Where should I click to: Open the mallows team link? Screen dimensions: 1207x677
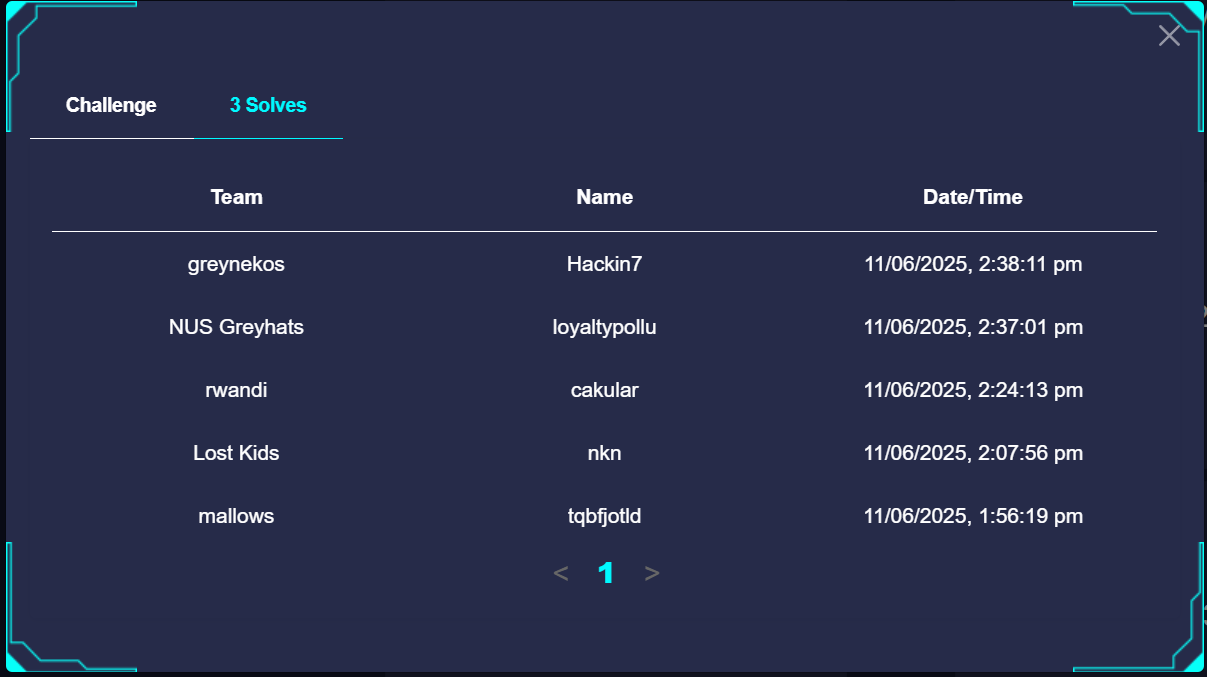tap(237, 516)
